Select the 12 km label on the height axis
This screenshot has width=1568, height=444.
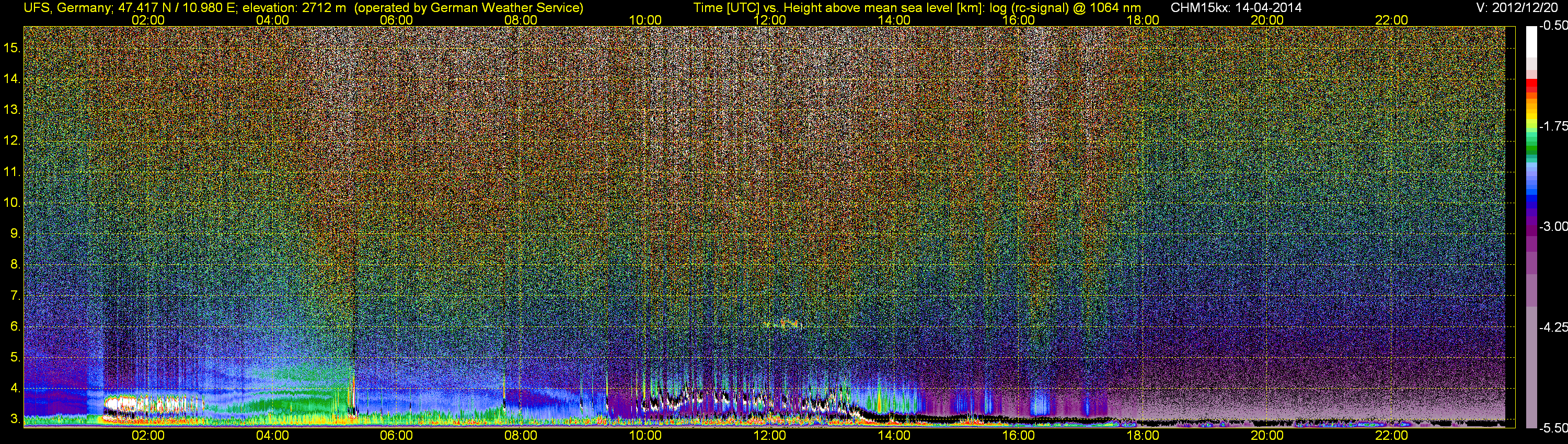(x=12, y=141)
